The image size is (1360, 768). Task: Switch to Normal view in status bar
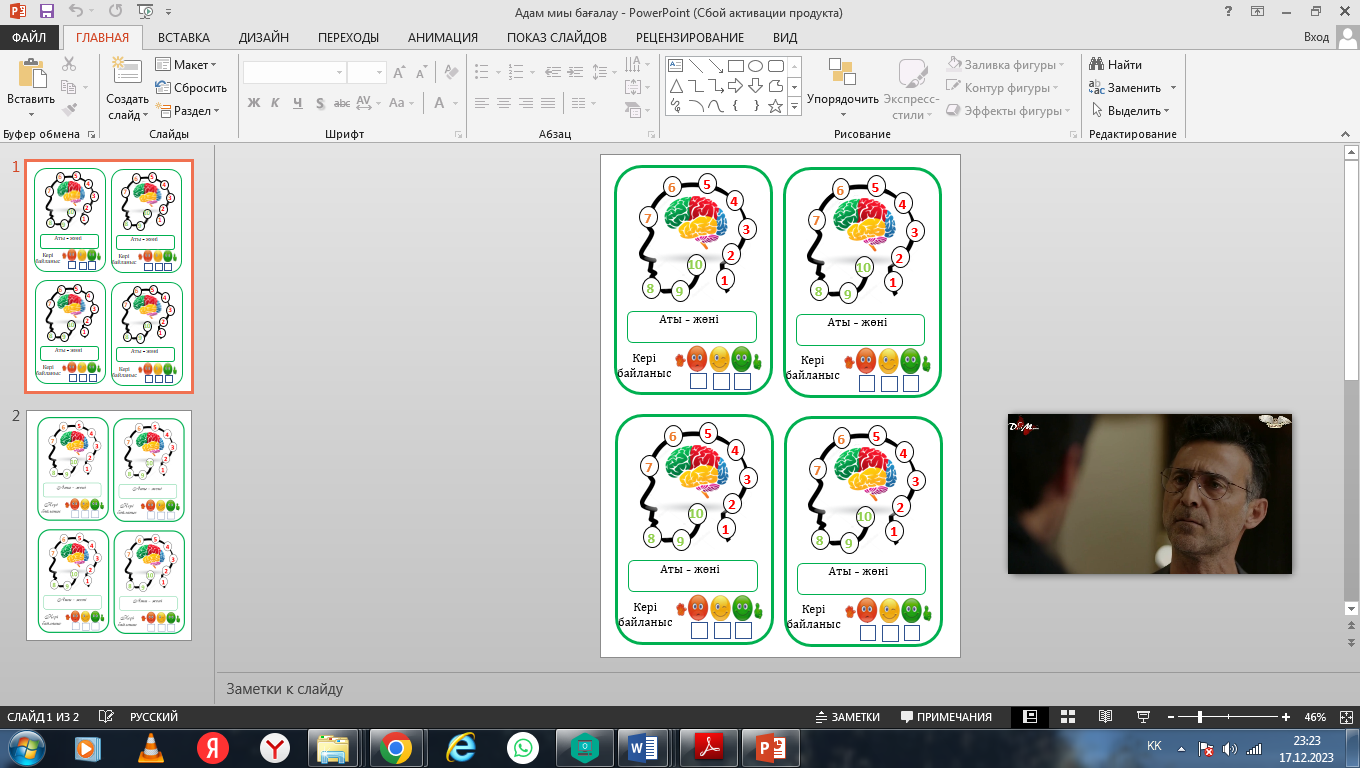click(1029, 717)
